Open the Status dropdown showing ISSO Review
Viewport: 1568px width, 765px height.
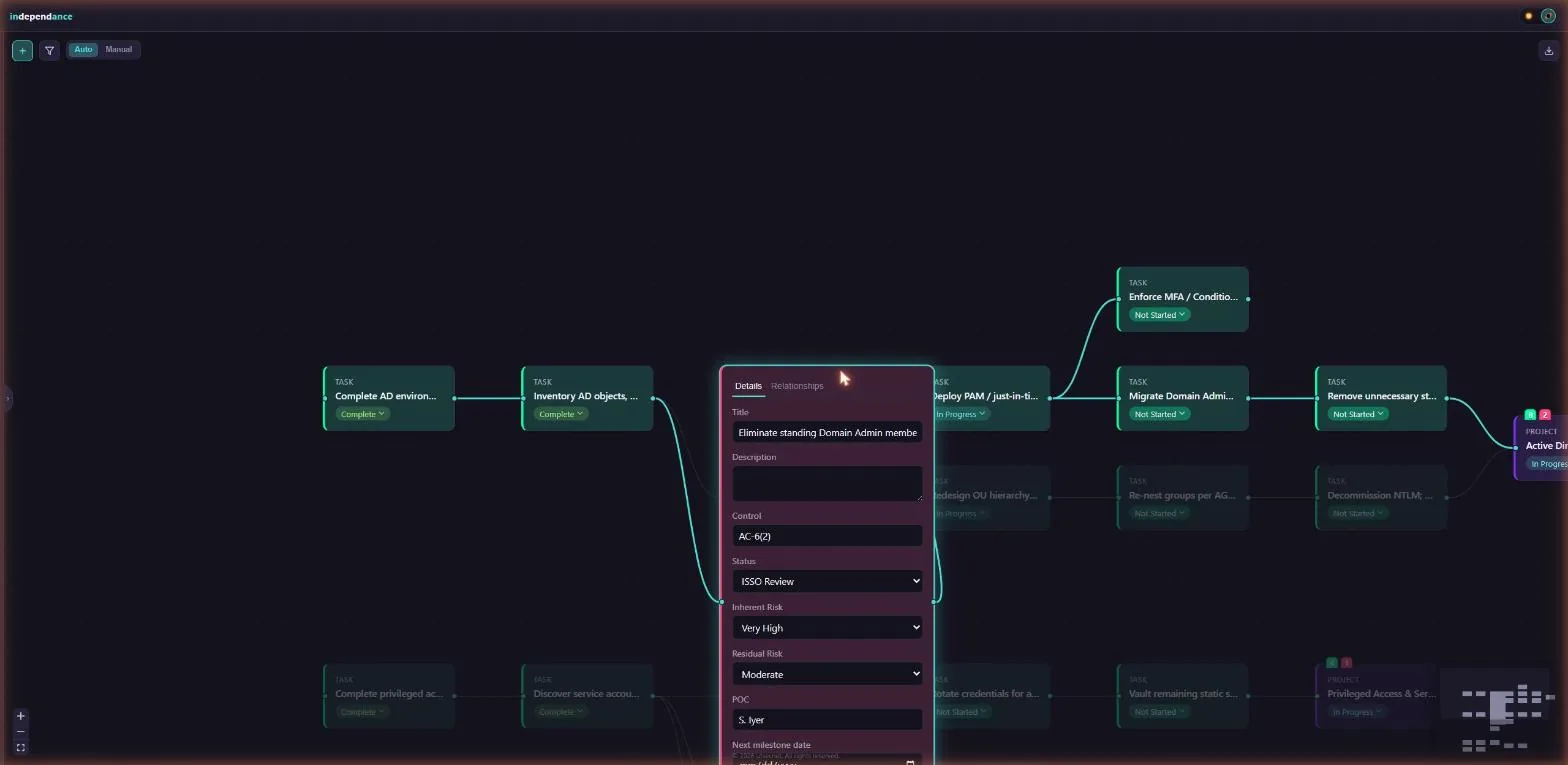(827, 581)
